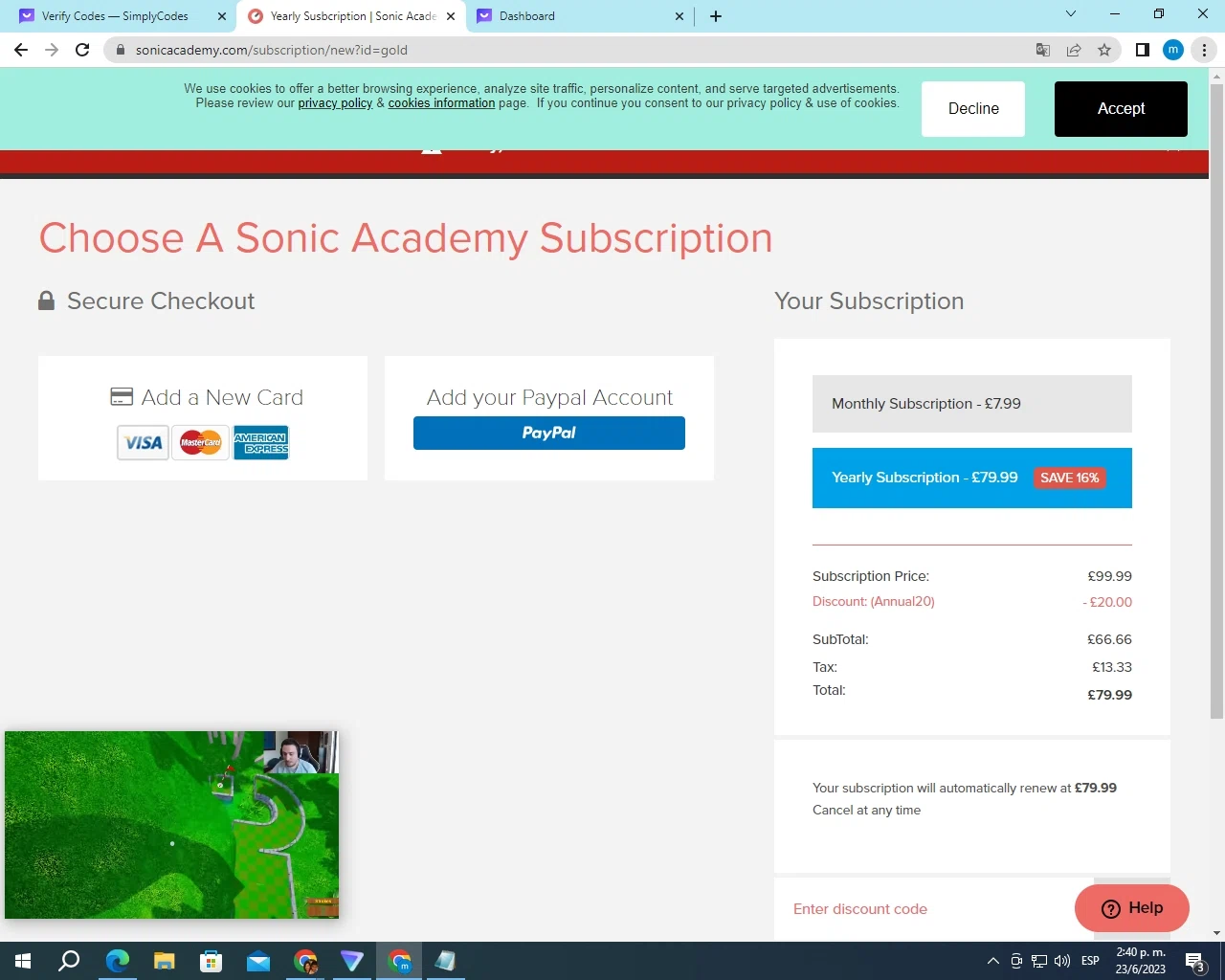Viewport: 1225px width, 980px height.
Task: Accept the cookies
Action: [x=1121, y=109]
